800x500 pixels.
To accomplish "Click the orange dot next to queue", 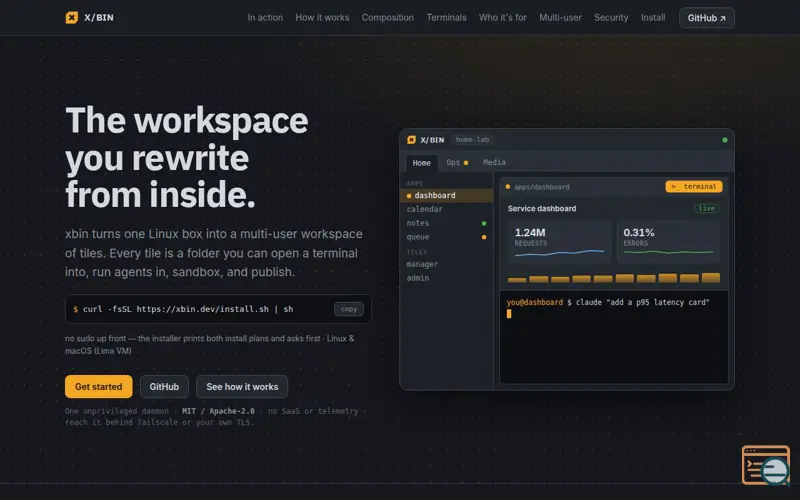I will pyautogui.click(x=484, y=237).
